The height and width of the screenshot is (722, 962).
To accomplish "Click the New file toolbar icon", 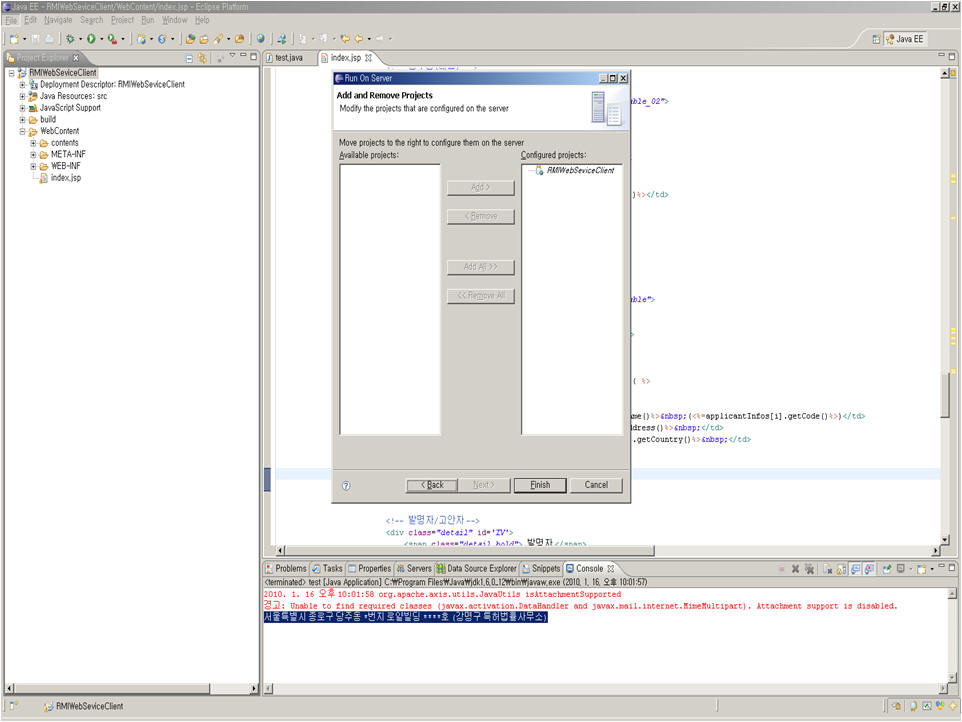I will (x=14, y=39).
